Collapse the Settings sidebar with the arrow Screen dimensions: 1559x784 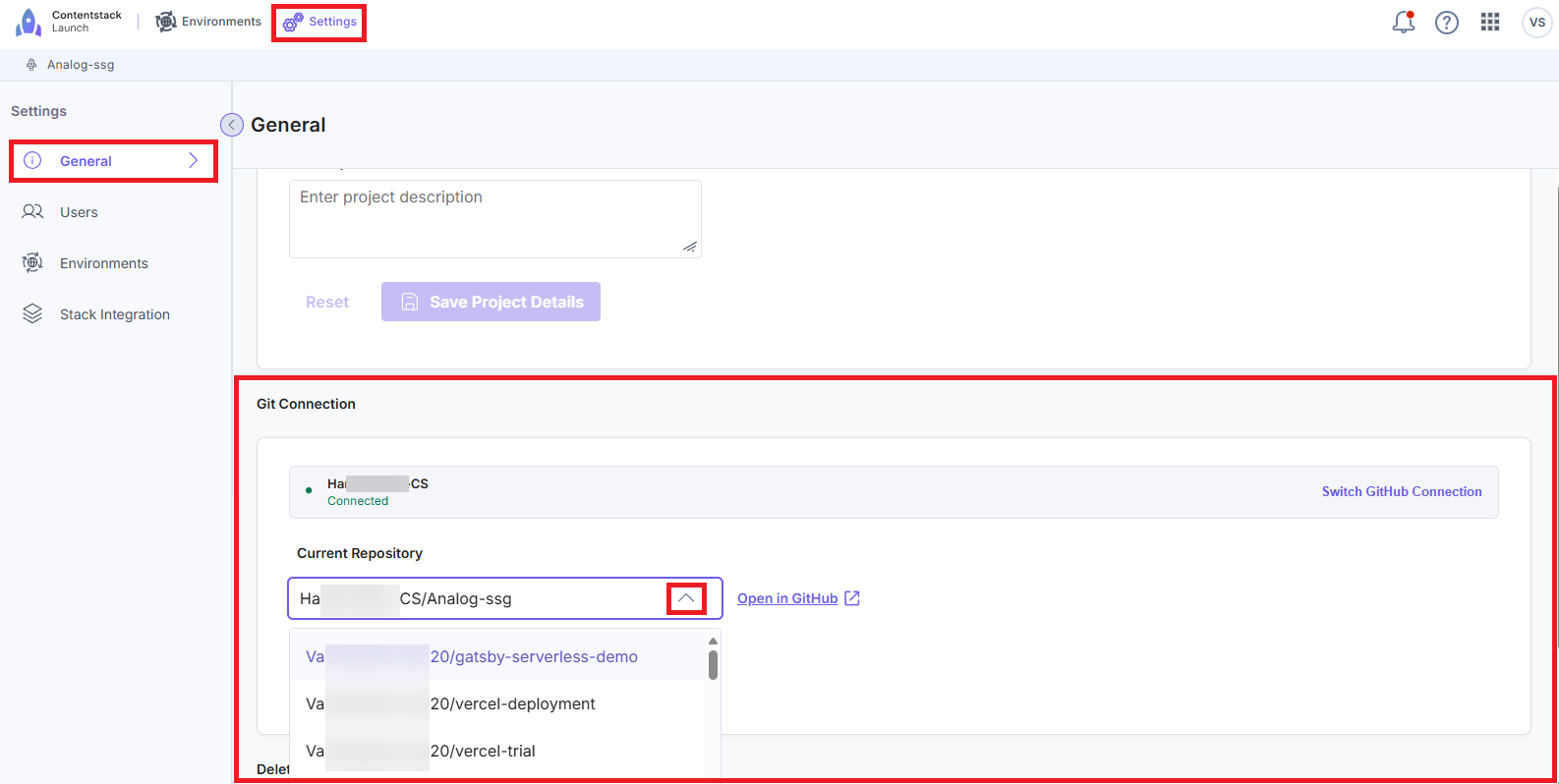[x=232, y=125]
